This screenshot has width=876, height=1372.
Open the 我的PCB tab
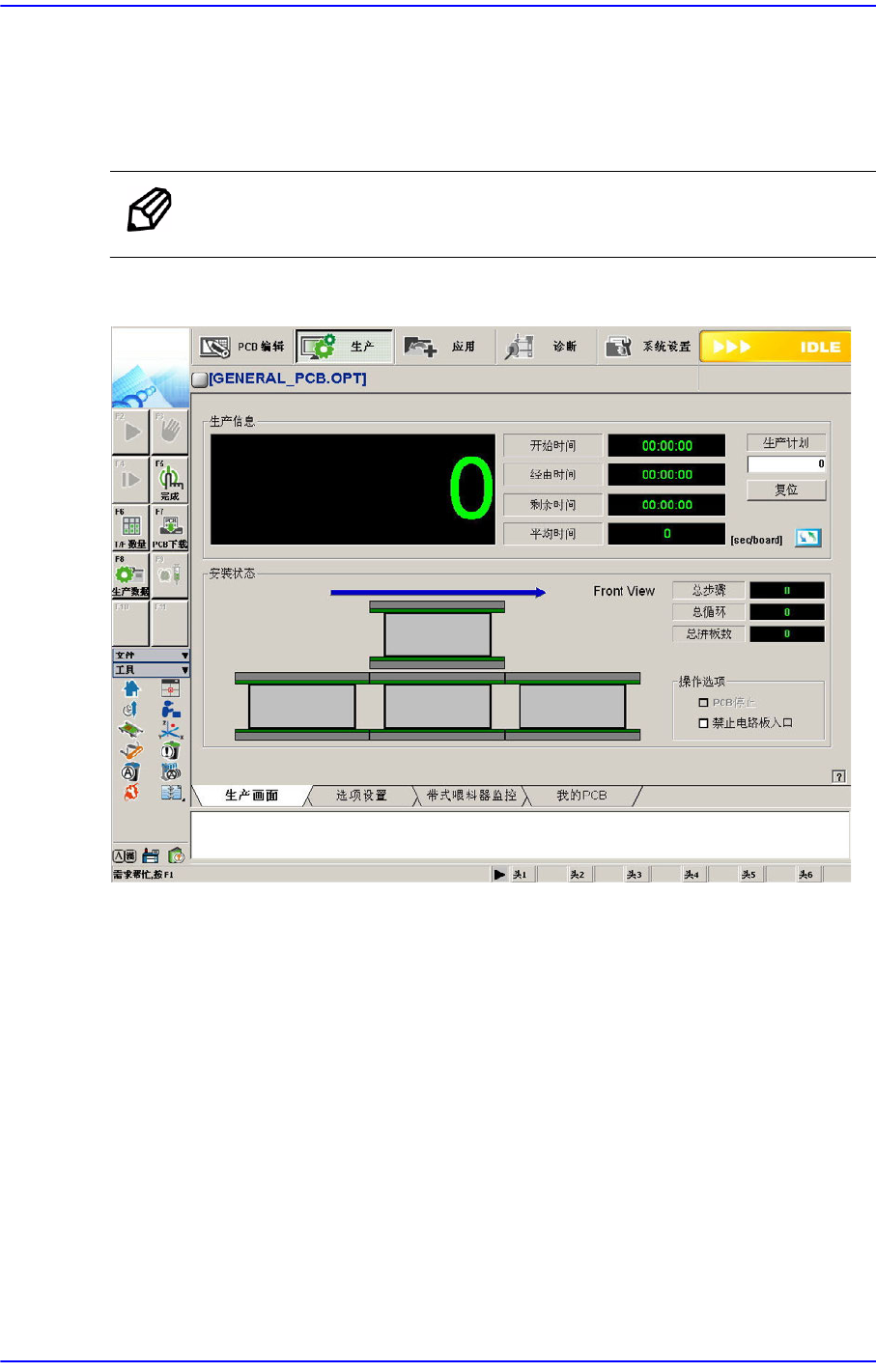point(581,796)
